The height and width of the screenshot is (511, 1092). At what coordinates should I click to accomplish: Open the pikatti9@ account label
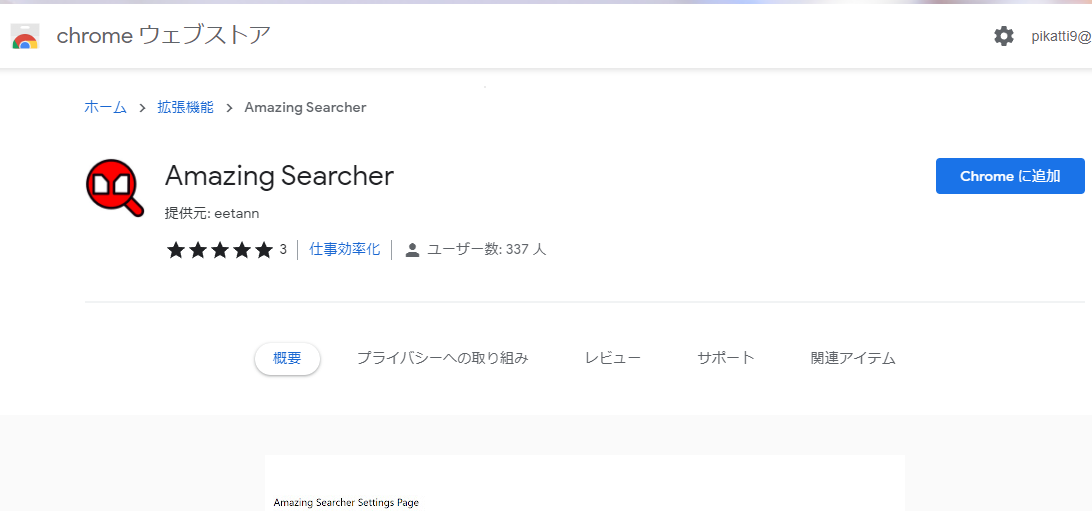1061,37
